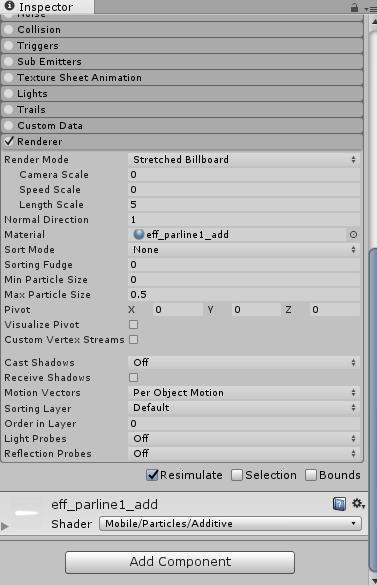
Task: Click the Pivot Z value field
Action: coord(335,310)
